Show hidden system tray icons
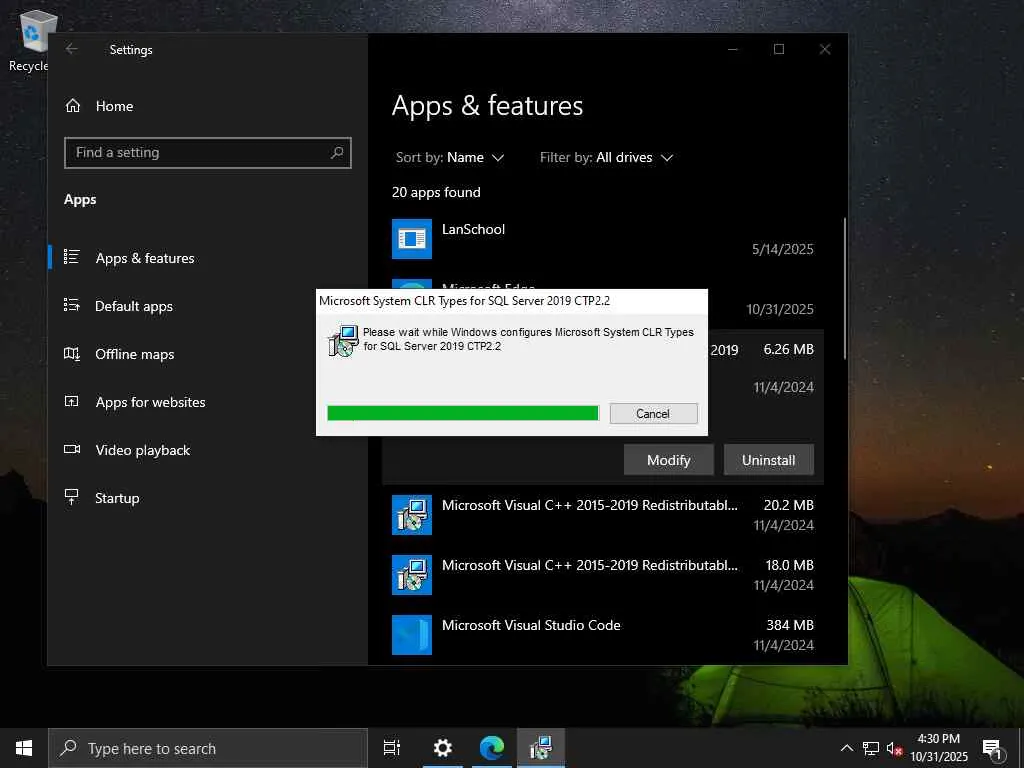 pyautogui.click(x=846, y=748)
